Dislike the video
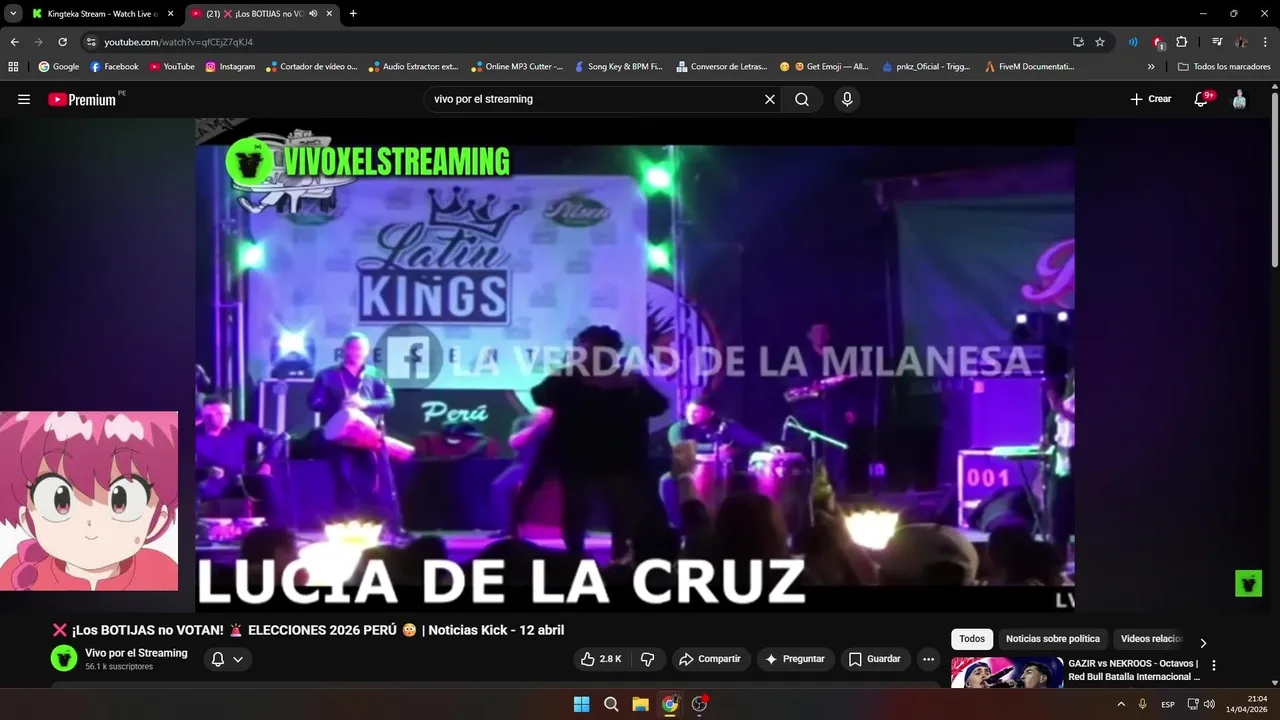 point(648,659)
